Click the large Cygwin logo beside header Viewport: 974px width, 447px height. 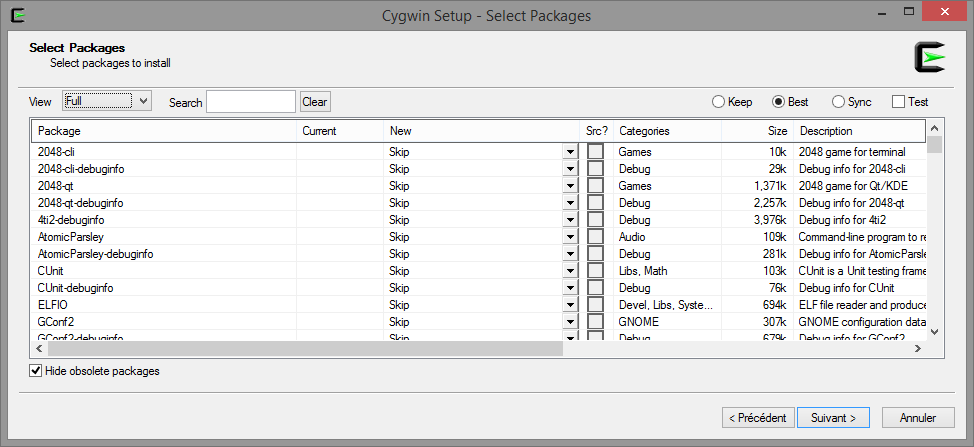click(929, 58)
